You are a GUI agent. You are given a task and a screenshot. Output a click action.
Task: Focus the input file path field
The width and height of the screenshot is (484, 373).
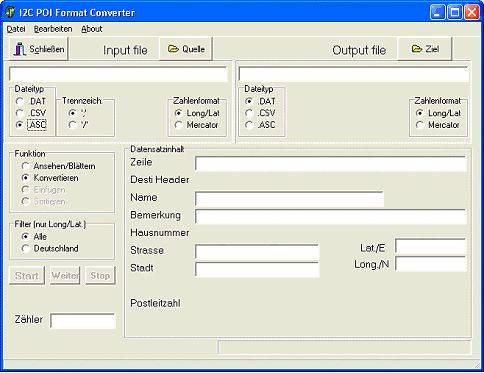[118, 74]
